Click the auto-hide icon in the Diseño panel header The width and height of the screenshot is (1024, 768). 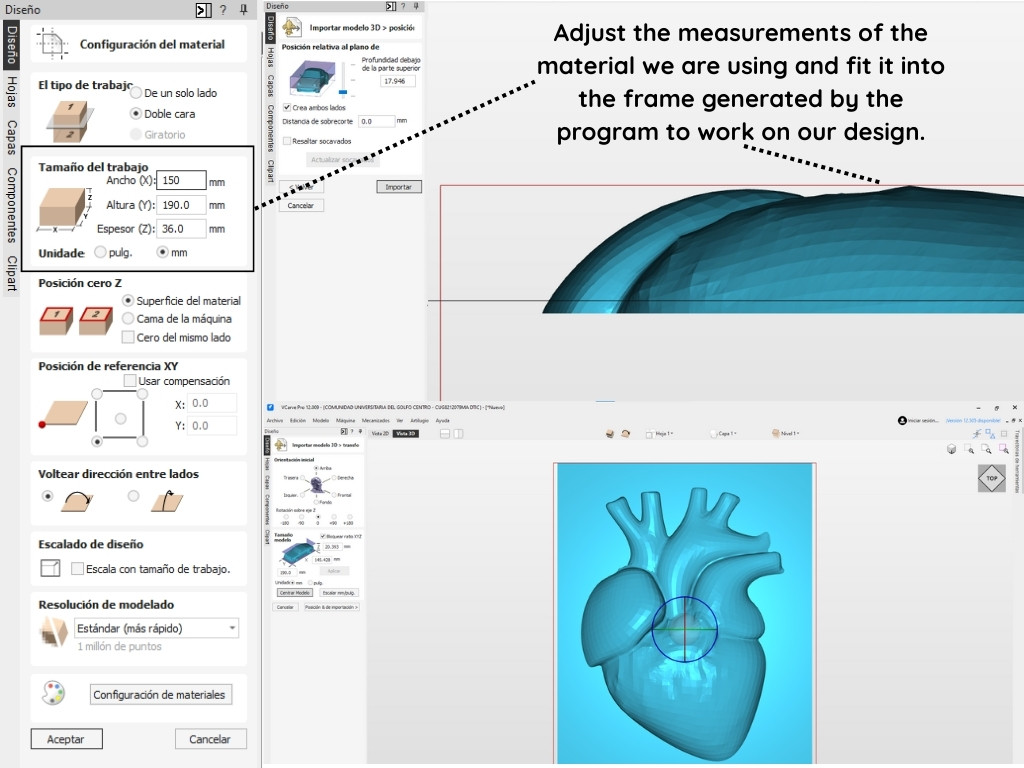[x=204, y=10]
